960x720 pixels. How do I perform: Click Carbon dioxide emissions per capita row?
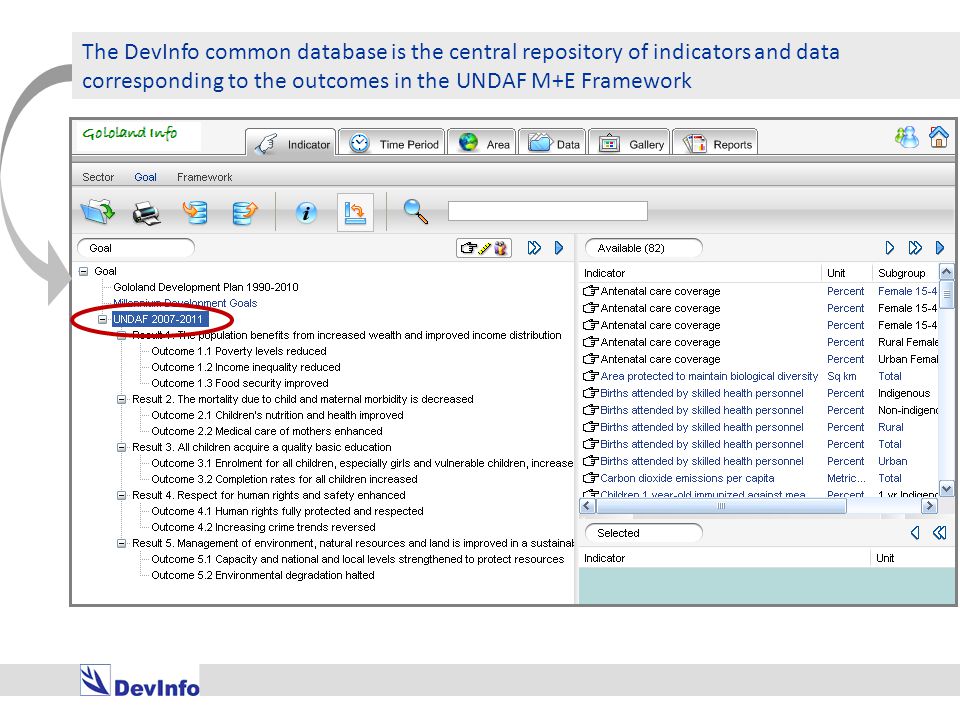759,478
